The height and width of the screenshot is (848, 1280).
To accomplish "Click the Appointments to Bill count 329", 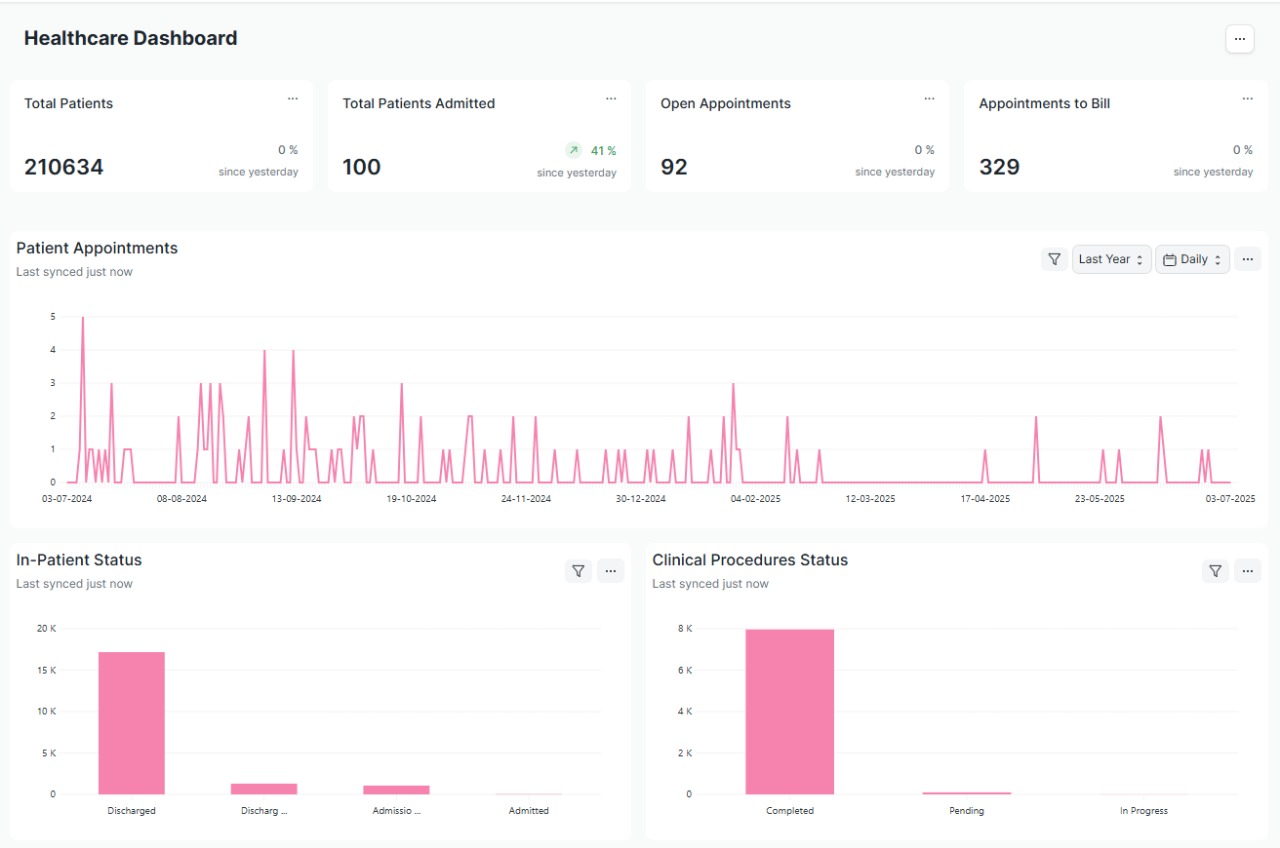I will pyautogui.click(x=999, y=167).
